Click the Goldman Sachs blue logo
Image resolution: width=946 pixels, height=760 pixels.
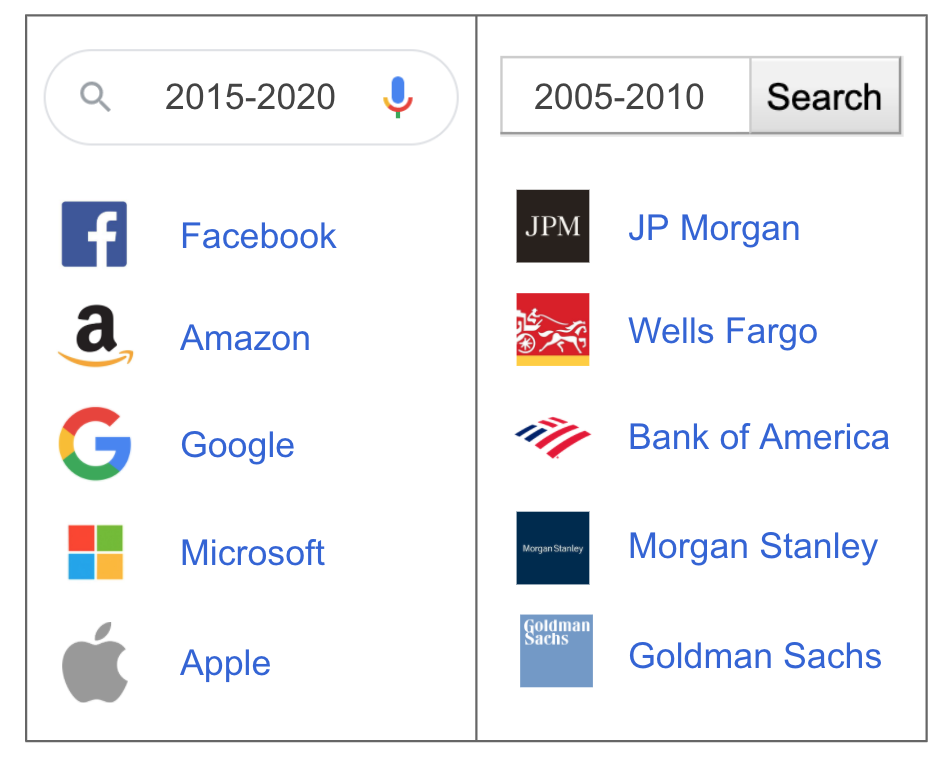[556, 651]
